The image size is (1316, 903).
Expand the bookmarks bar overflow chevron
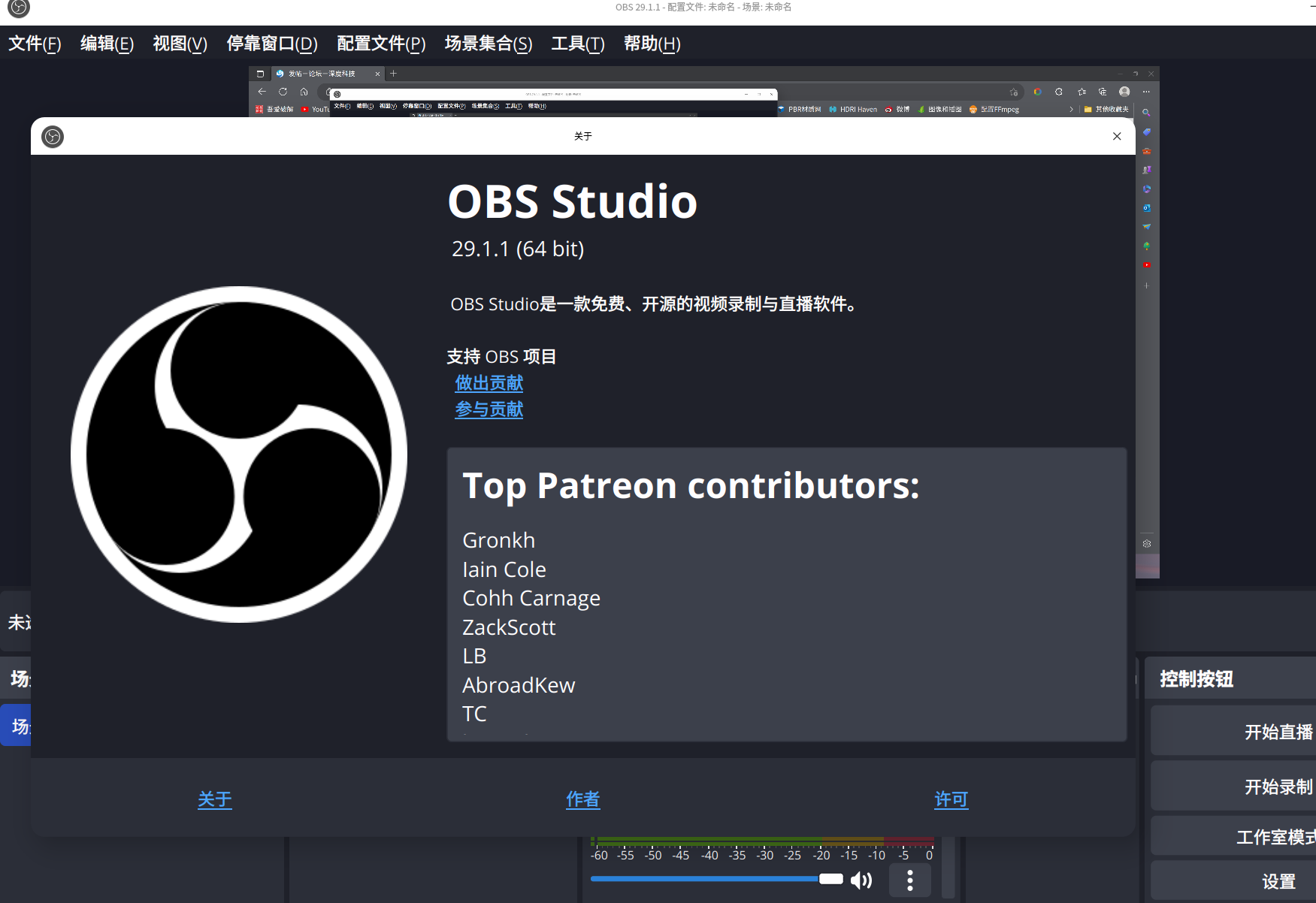click(1071, 110)
